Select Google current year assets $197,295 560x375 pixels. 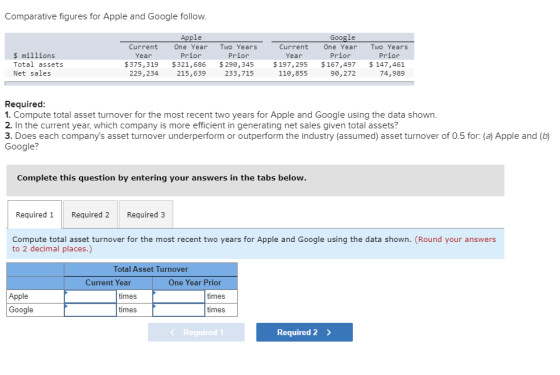click(x=290, y=64)
